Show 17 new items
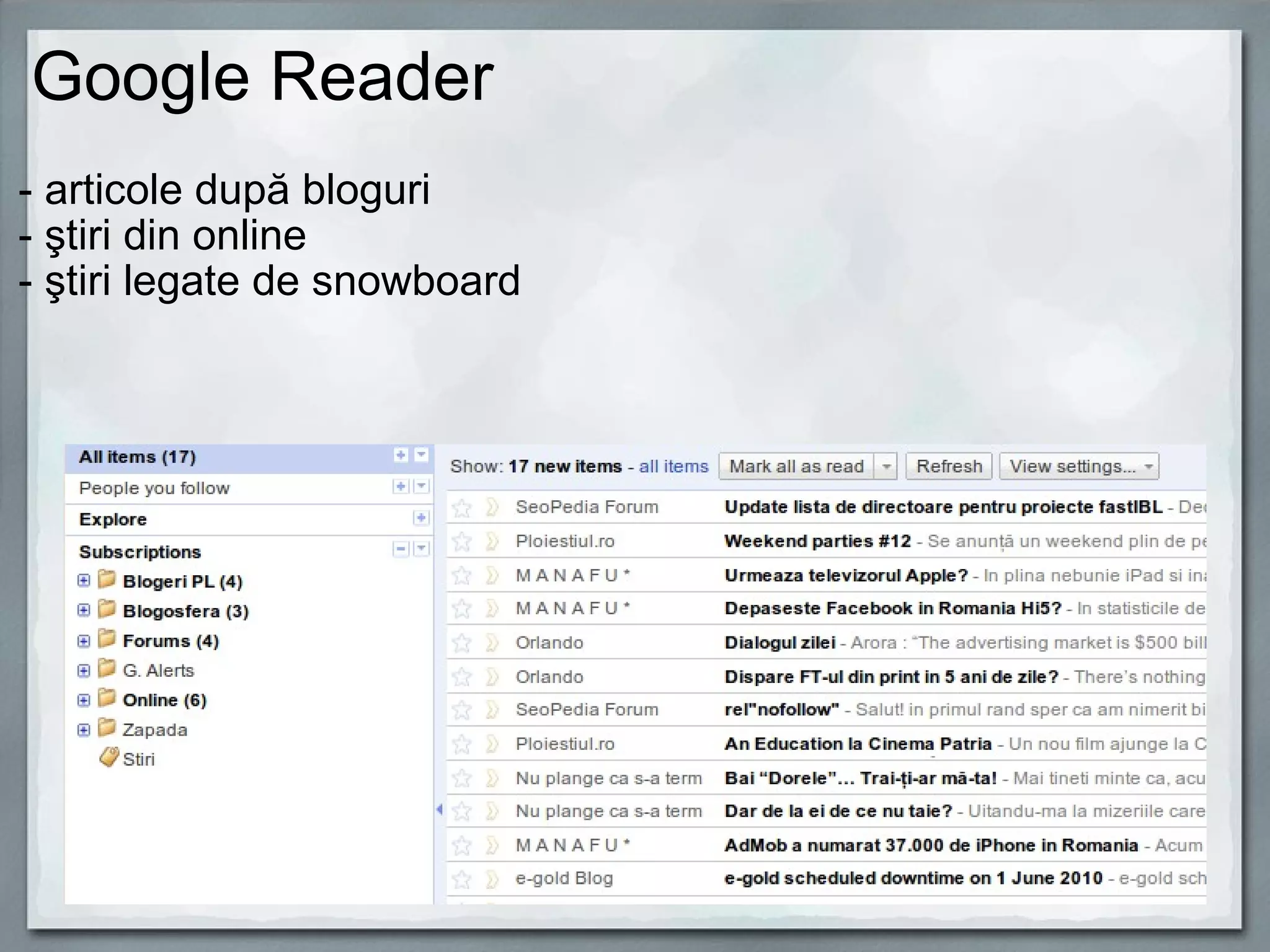 [565, 466]
